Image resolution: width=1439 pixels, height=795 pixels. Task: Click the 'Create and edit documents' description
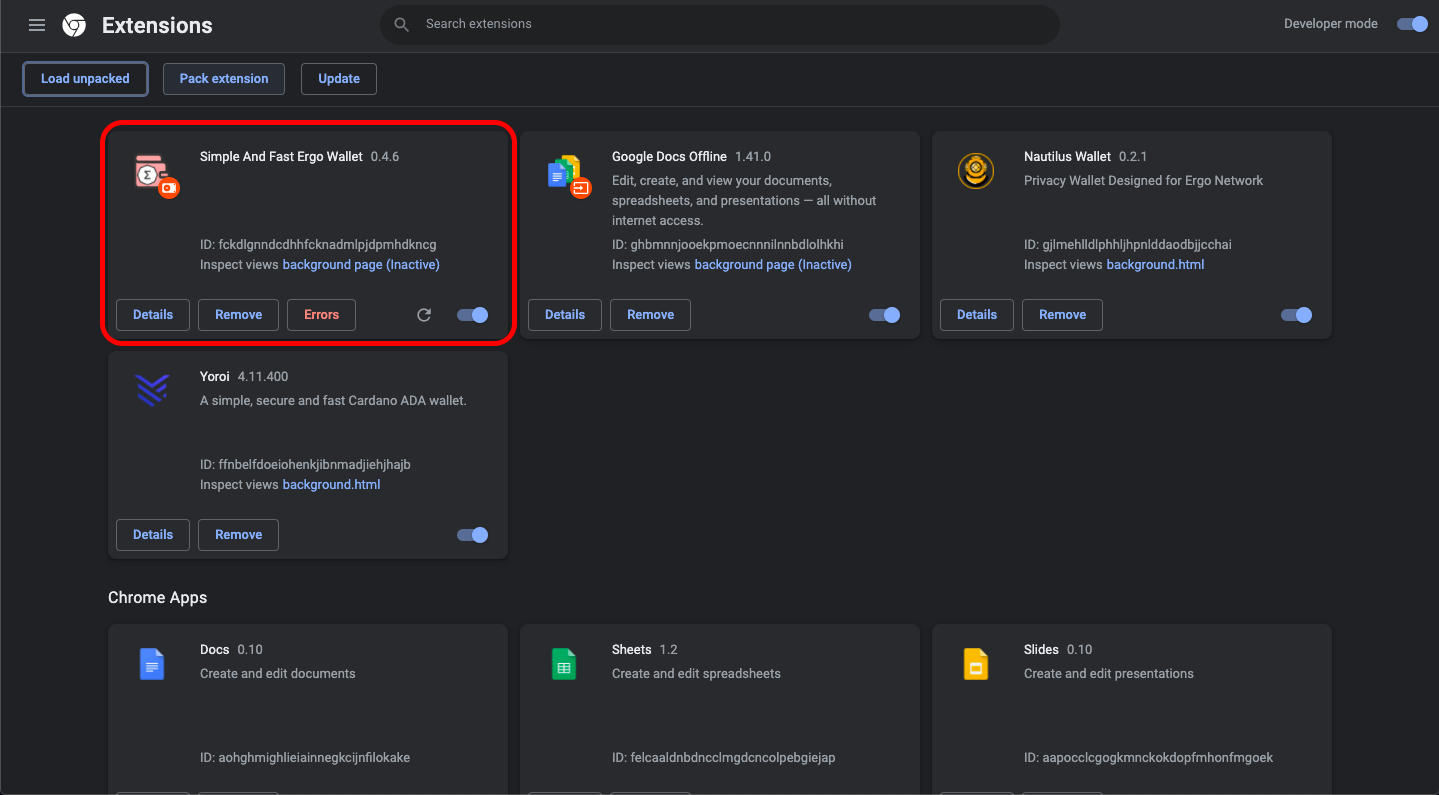click(278, 674)
